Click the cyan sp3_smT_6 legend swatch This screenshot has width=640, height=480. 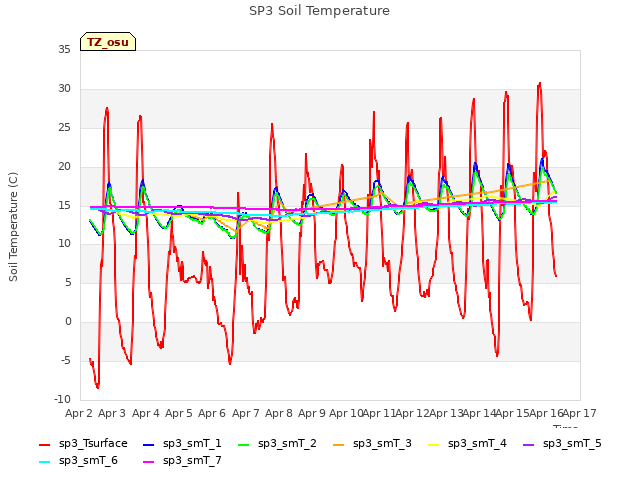(44, 462)
